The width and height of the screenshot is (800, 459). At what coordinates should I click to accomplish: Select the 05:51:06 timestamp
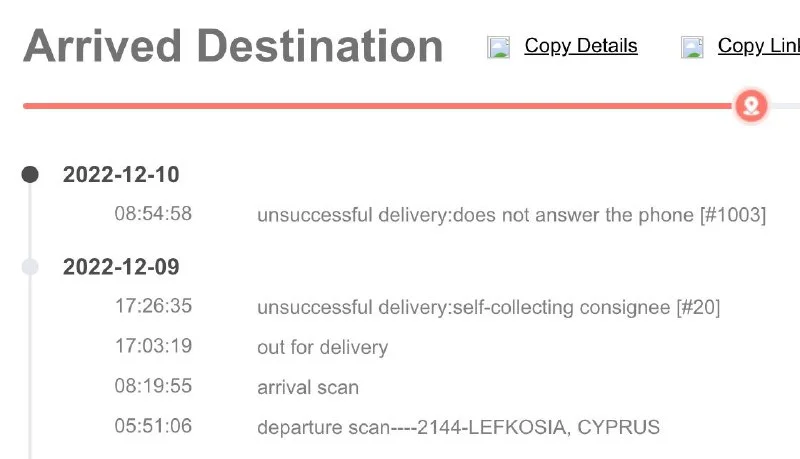coord(153,427)
